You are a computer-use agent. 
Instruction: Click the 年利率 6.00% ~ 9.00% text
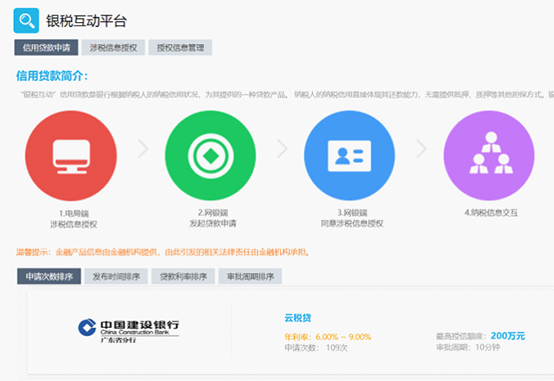328,337
